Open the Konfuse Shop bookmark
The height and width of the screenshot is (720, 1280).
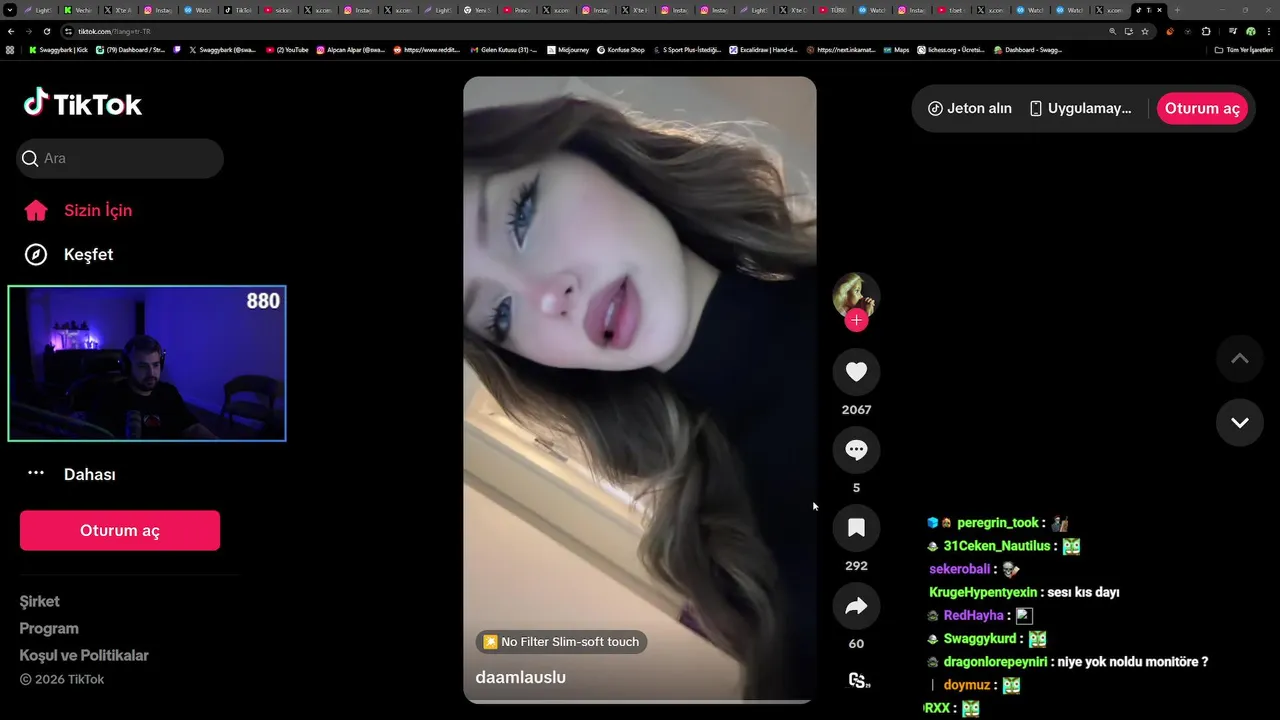(x=620, y=50)
